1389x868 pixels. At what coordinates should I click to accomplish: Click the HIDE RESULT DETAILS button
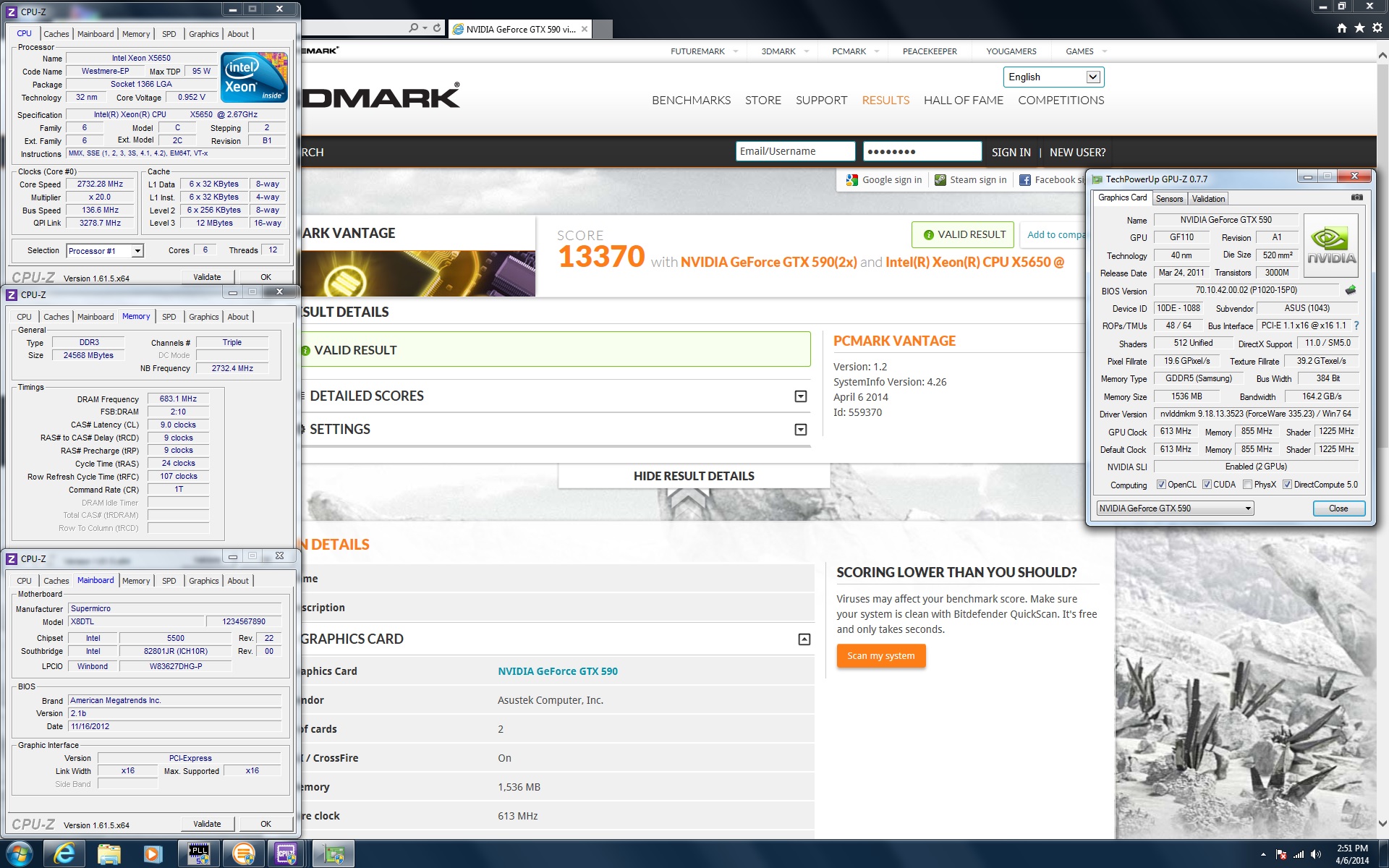point(694,476)
